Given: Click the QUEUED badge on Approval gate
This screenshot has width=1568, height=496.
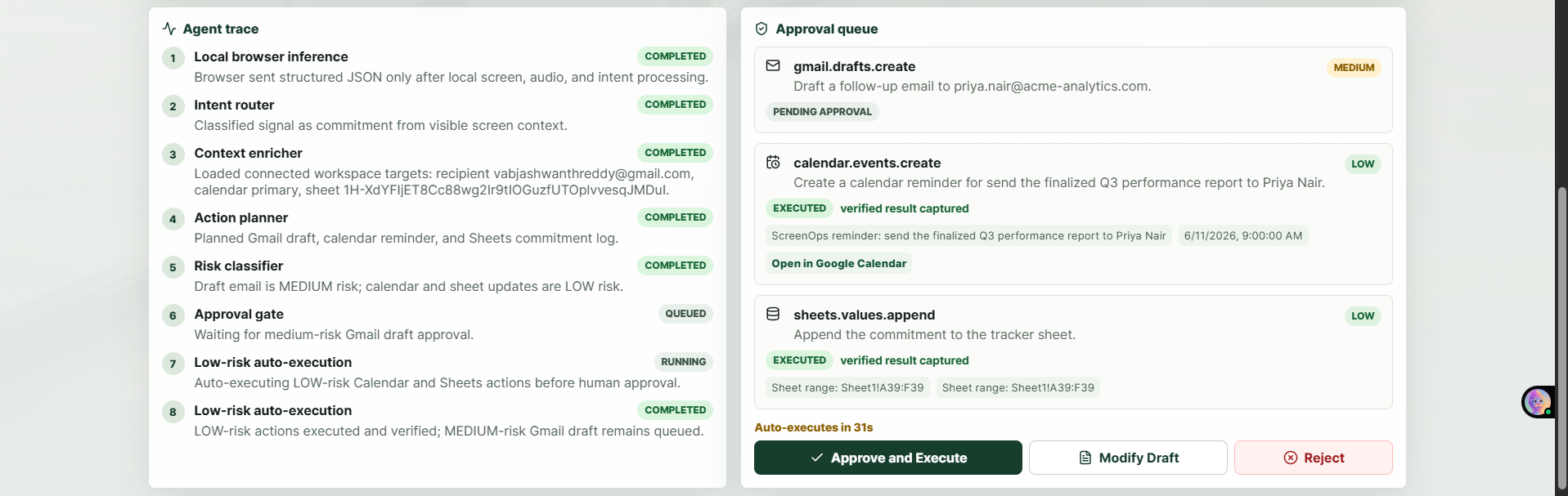Looking at the screenshot, I should pyautogui.click(x=685, y=314).
